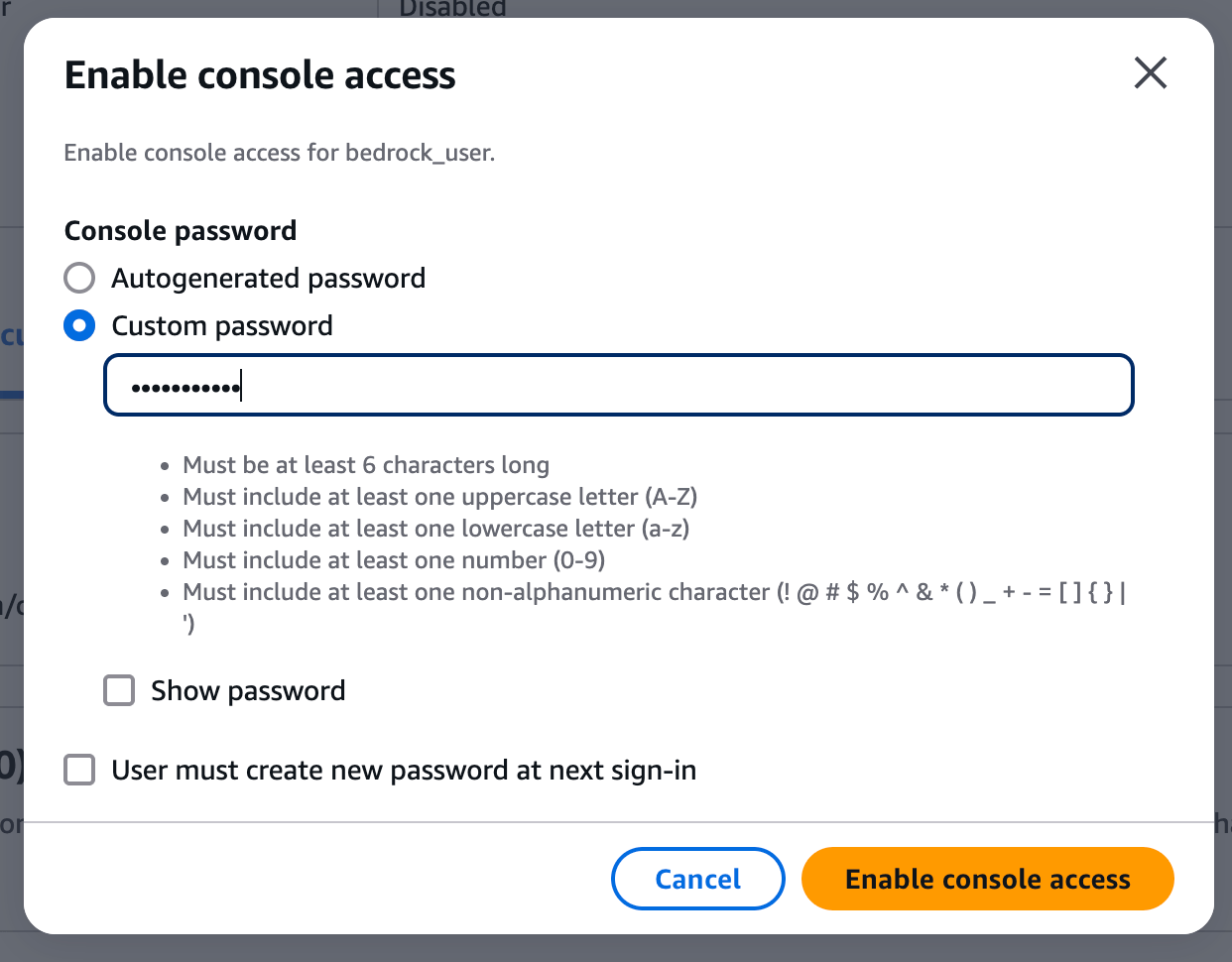Click the orange Enable console access button
Image resolution: width=1232 pixels, height=962 pixels.
click(987, 879)
